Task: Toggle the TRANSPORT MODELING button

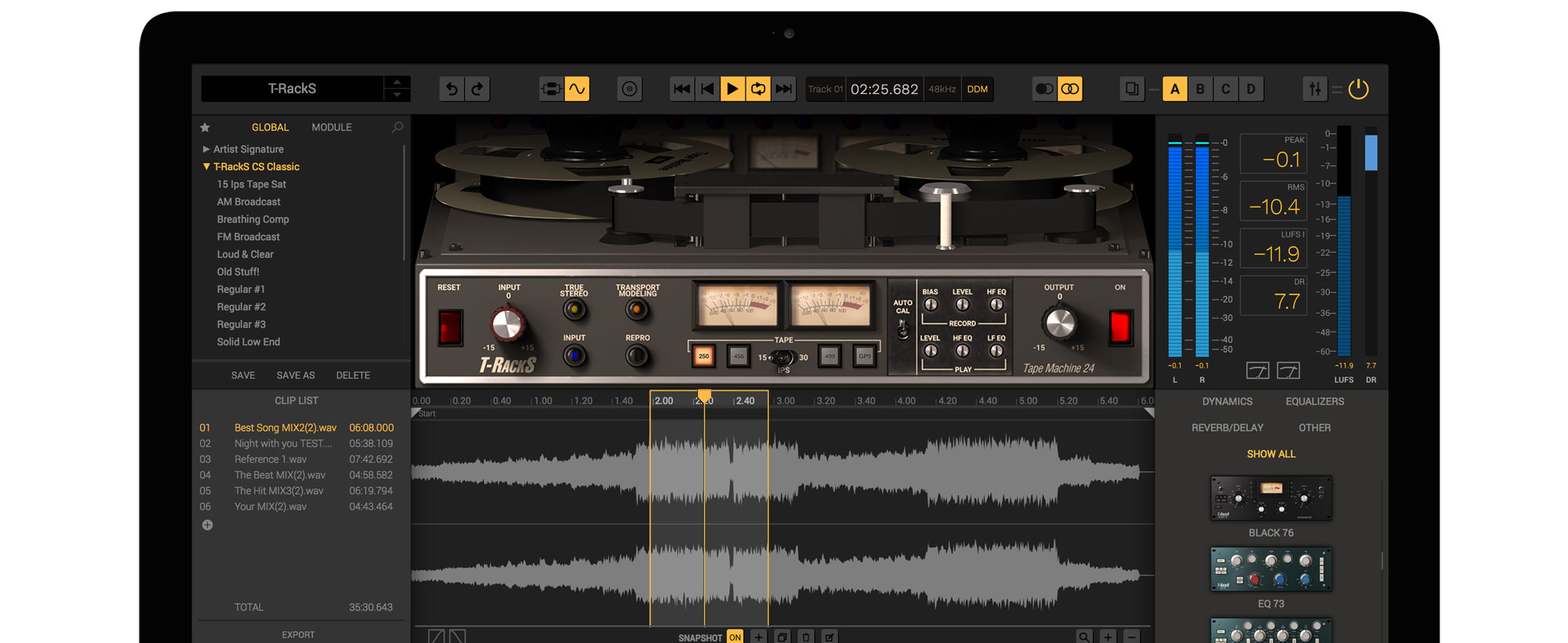Action: 637,311
